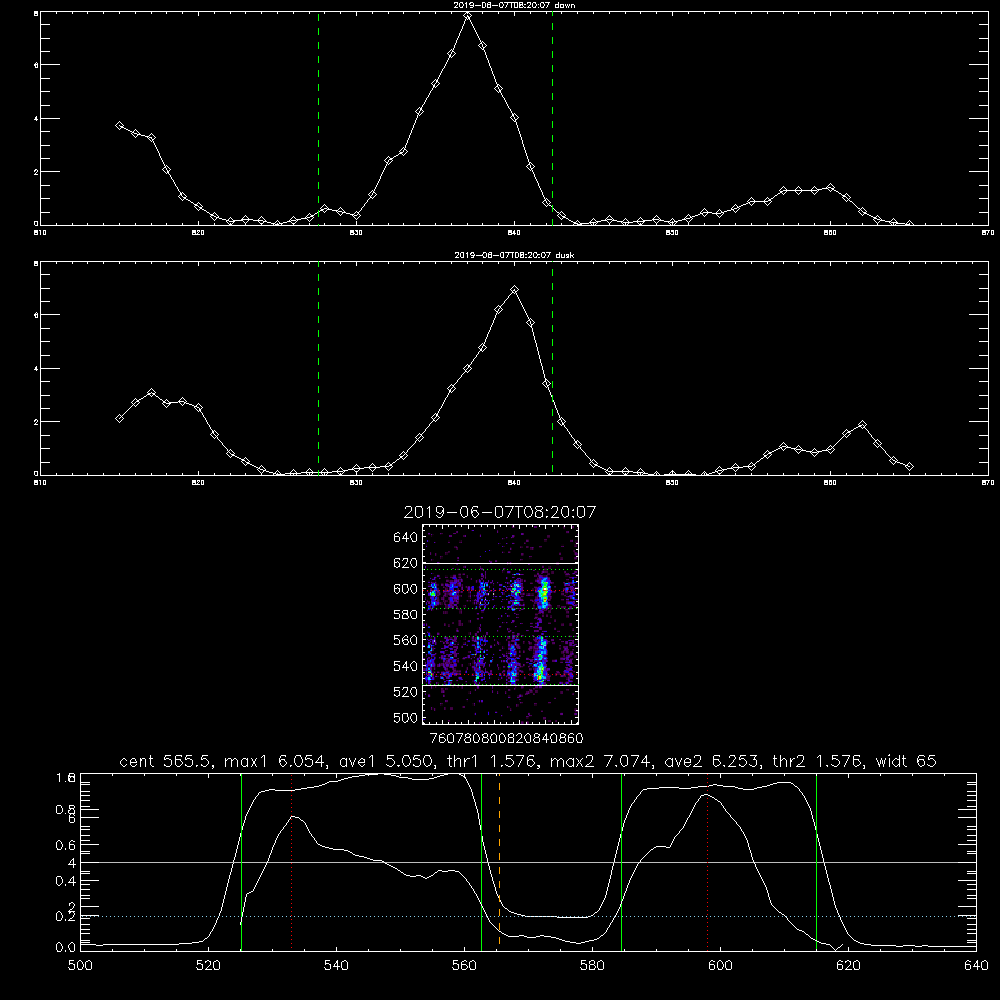This screenshot has height=1000, width=1000.
Task: Click the 'widt 65' value
Action: [x=906, y=761]
